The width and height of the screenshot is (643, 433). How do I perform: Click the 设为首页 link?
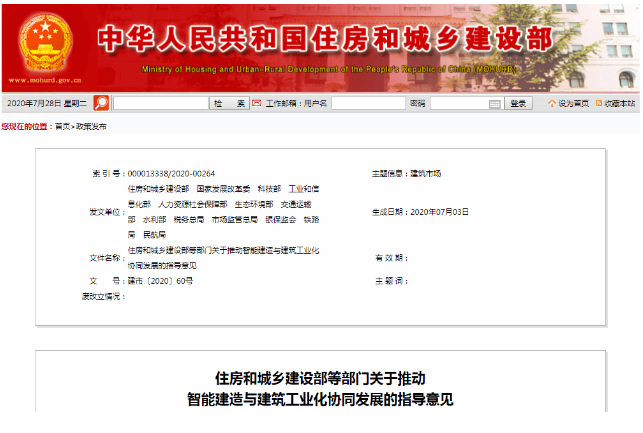tap(574, 103)
